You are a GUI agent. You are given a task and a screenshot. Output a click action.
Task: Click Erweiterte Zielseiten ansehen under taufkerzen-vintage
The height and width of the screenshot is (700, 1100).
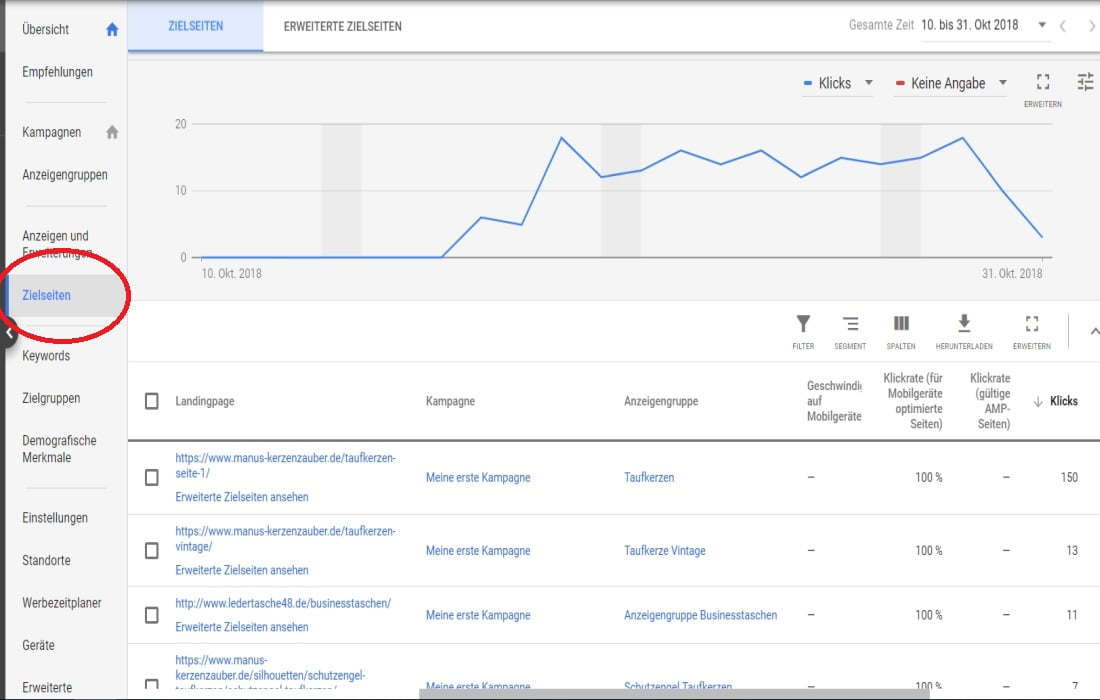click(x=242, y=570)
